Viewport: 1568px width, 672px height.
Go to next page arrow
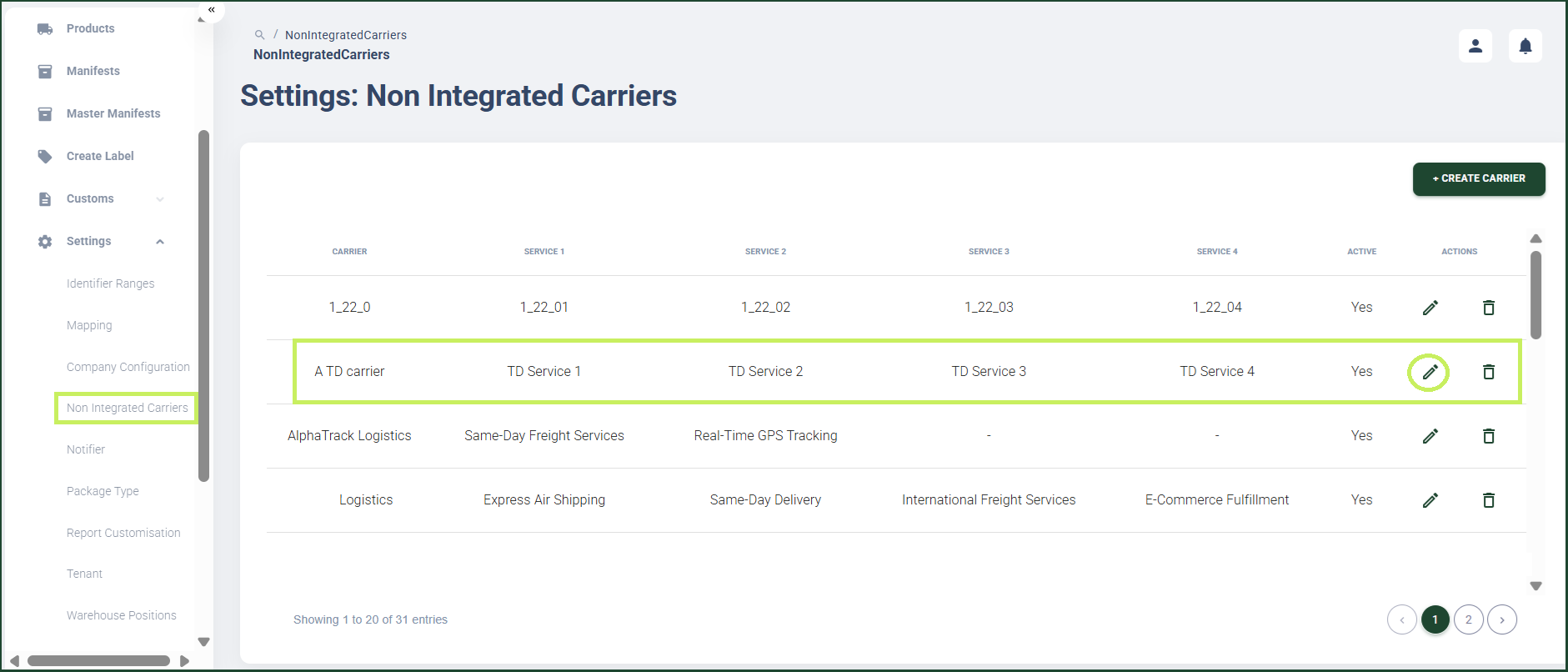pos(1501,619)
